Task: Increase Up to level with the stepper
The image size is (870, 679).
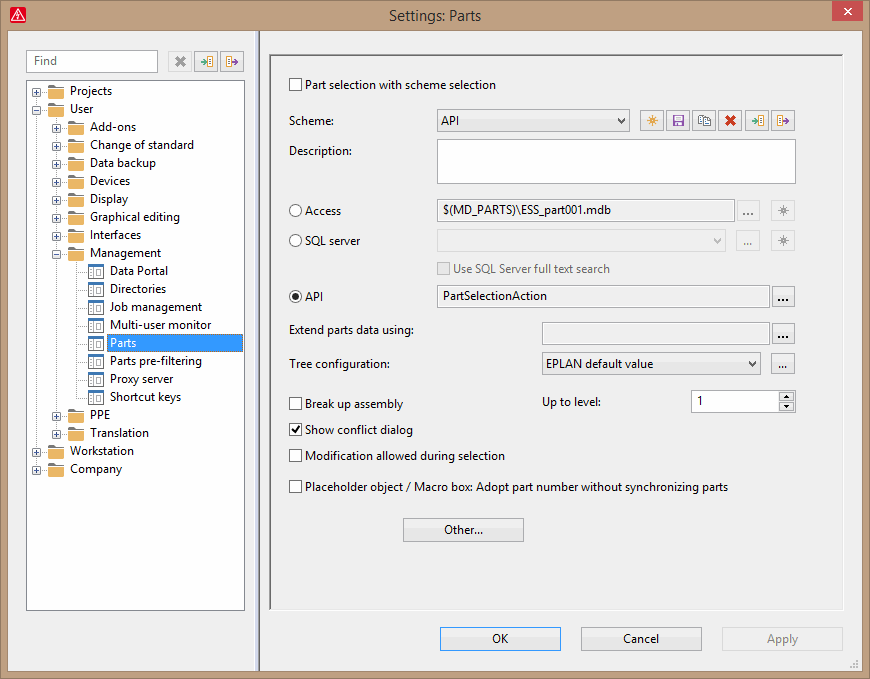Action: 787,394
